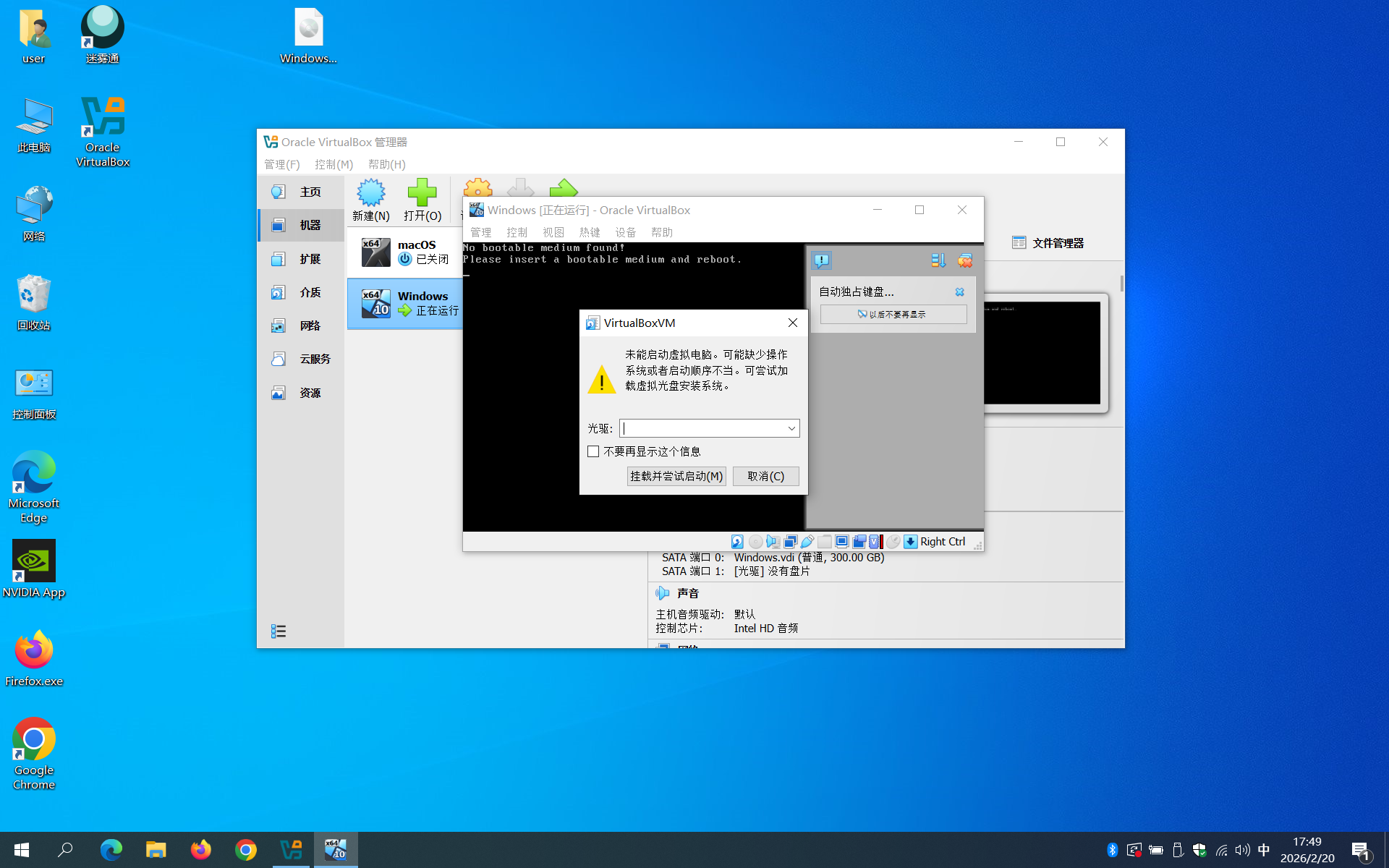The height and width of the screenshot is (868, 1389).
Task: Click the optical disk status icon
Action: click(x=755, y=542)
